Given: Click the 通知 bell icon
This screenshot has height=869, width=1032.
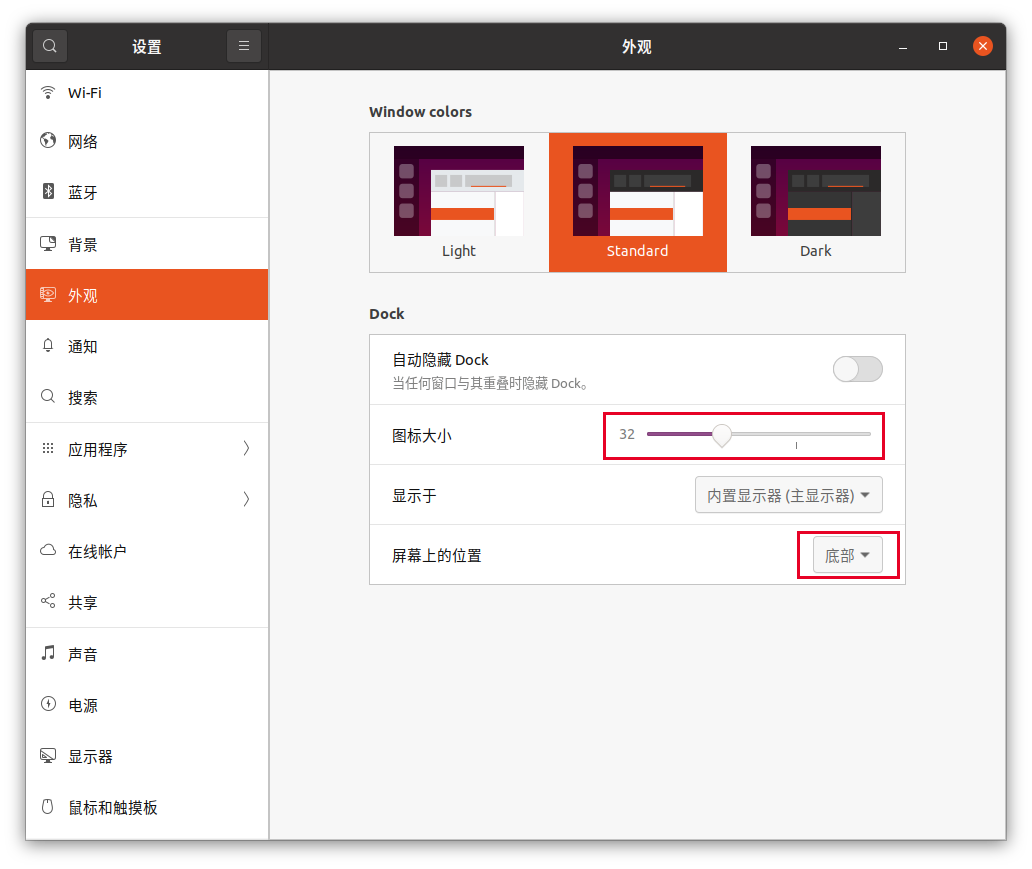Looking at the screenshot, I should pos(48,346).
